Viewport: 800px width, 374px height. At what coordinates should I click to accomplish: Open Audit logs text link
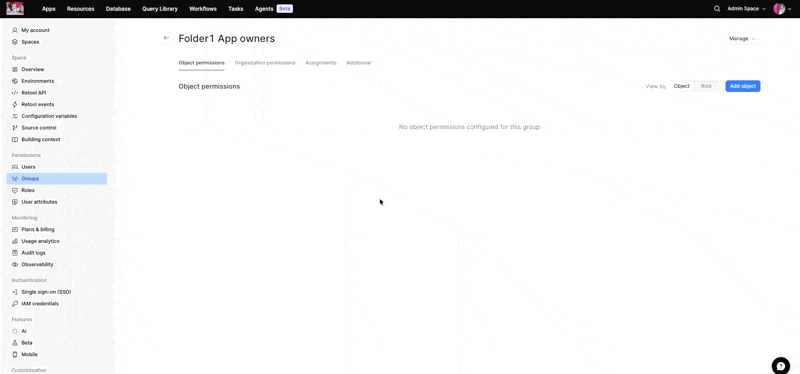coord(33,253)
